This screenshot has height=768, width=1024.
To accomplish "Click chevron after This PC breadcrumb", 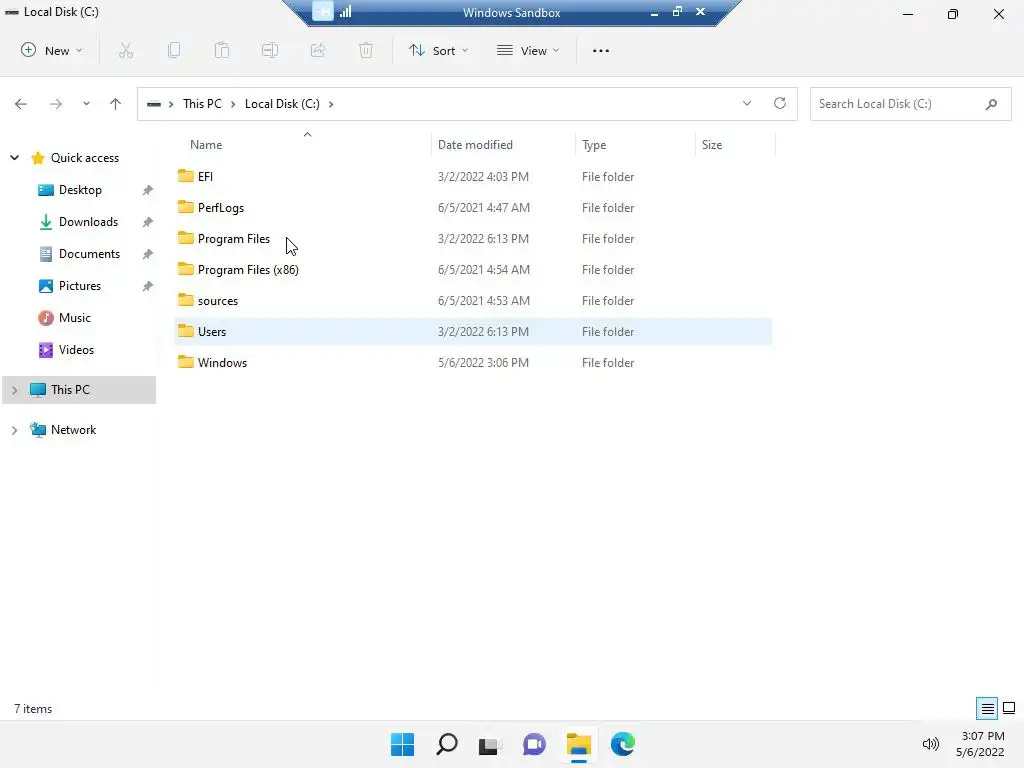I will pos(232,104).
